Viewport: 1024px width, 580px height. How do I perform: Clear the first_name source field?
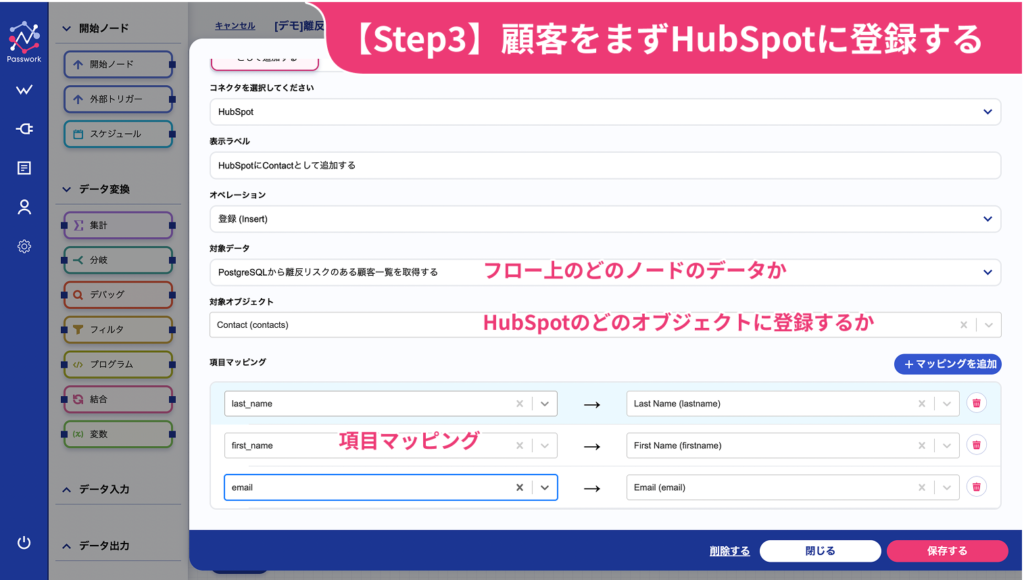[x=520, y=445]
